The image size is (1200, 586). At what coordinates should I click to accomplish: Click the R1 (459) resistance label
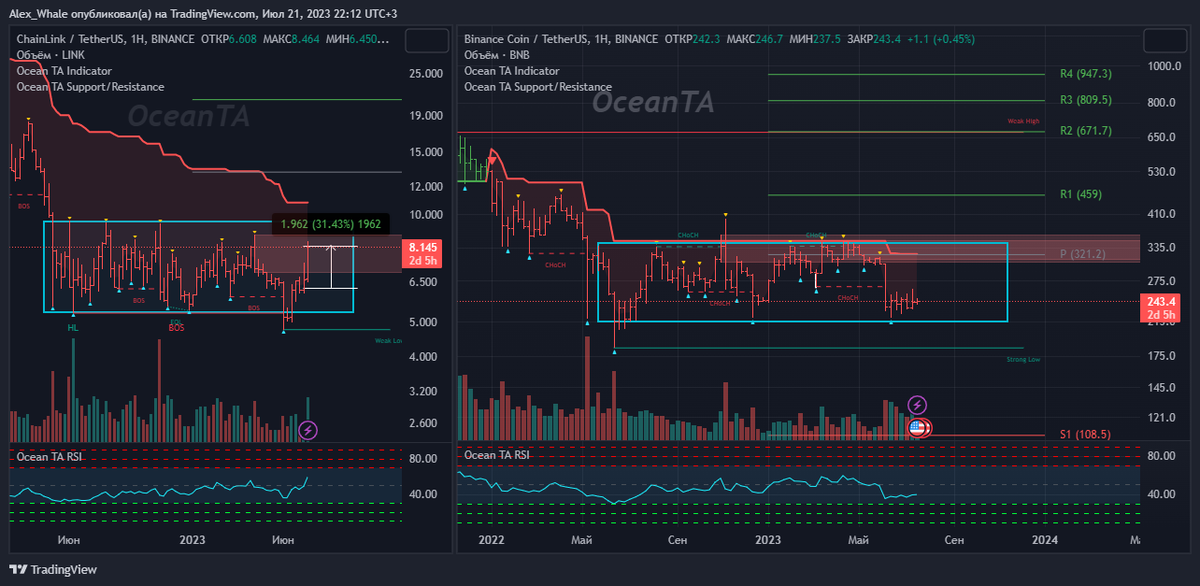coord(1080,194)
